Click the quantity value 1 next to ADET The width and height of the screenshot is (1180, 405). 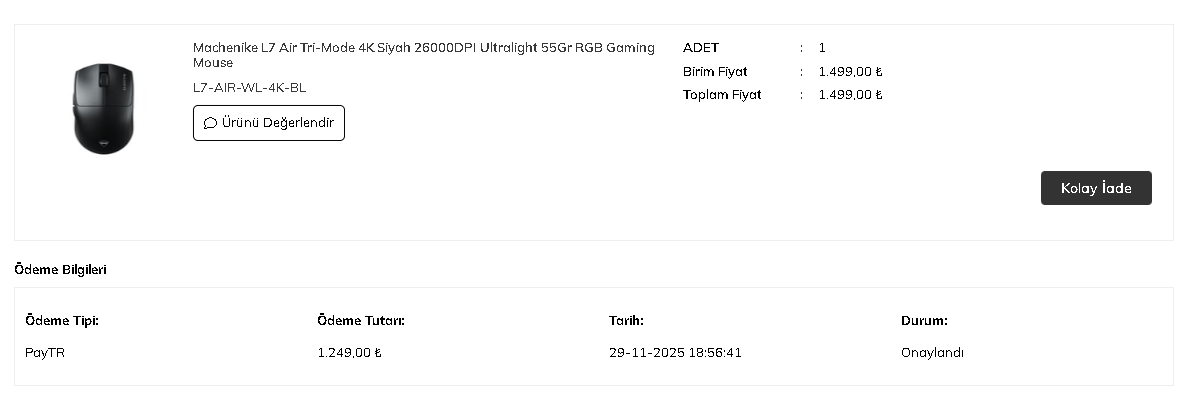[x=822, y=48]
